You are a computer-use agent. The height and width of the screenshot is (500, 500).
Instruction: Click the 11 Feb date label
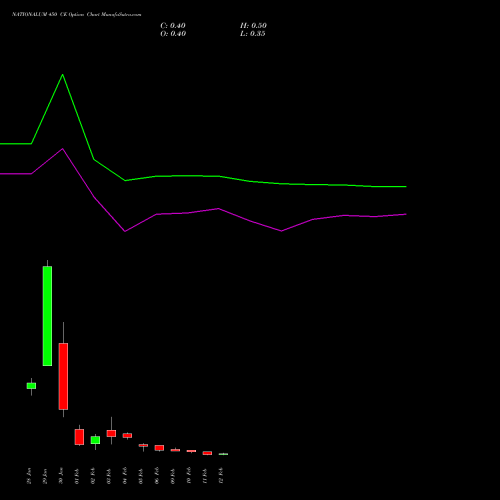pyautogui.click(x=205, y=476)
